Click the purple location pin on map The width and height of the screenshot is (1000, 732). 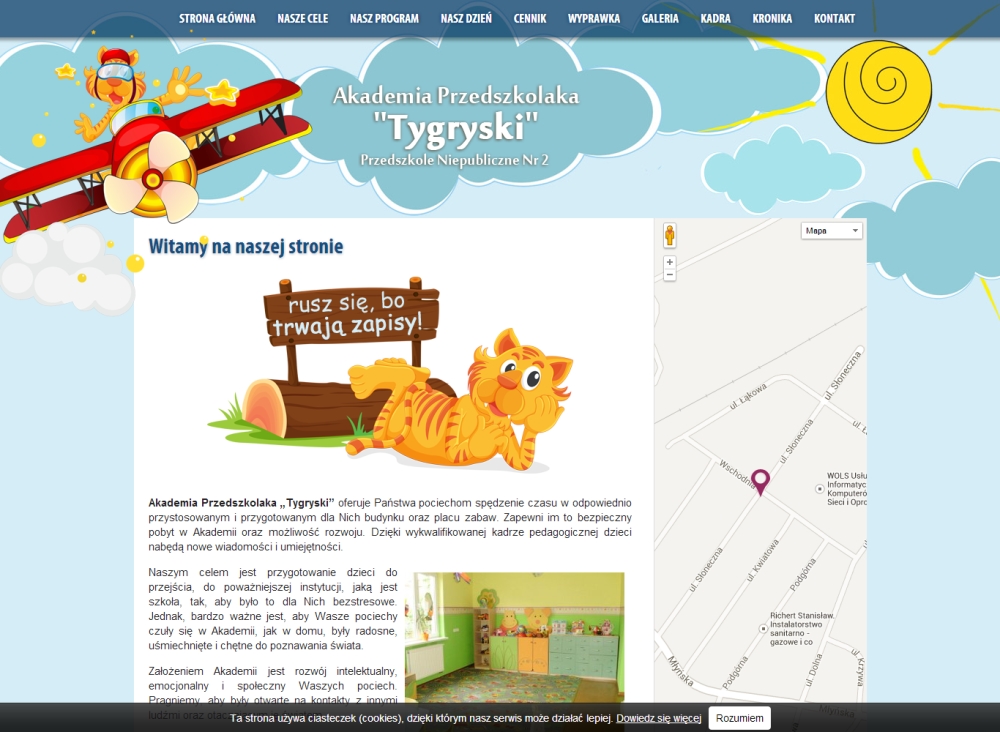760,481
